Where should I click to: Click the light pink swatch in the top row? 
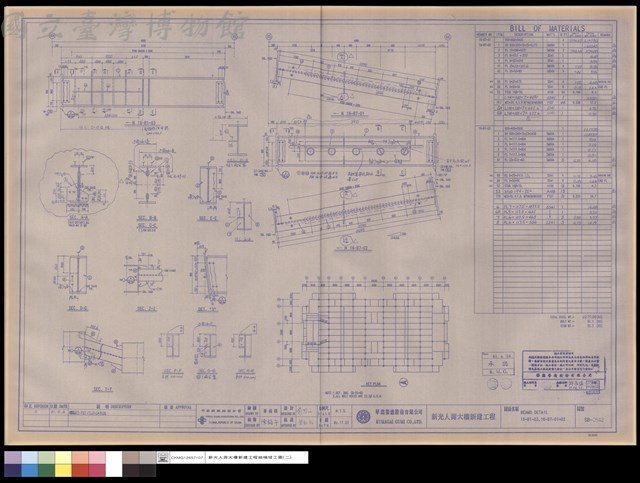(x=97, y=457)
